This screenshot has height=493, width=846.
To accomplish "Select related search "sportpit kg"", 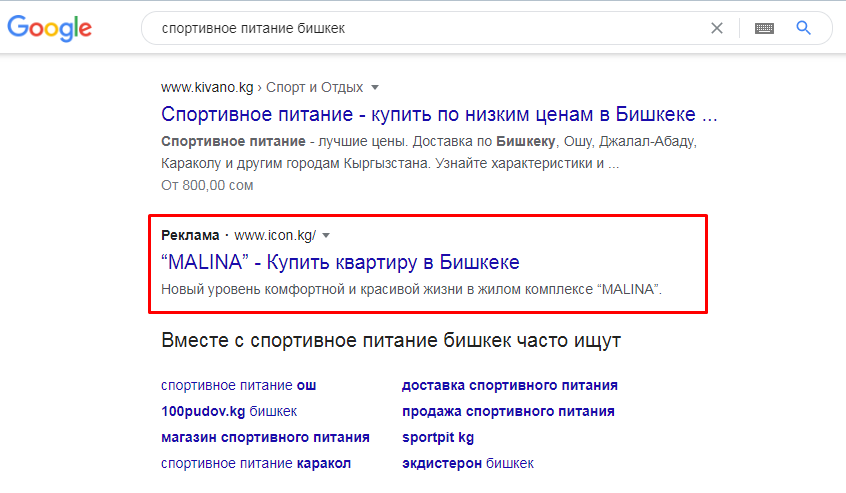I will click(438, 437).
